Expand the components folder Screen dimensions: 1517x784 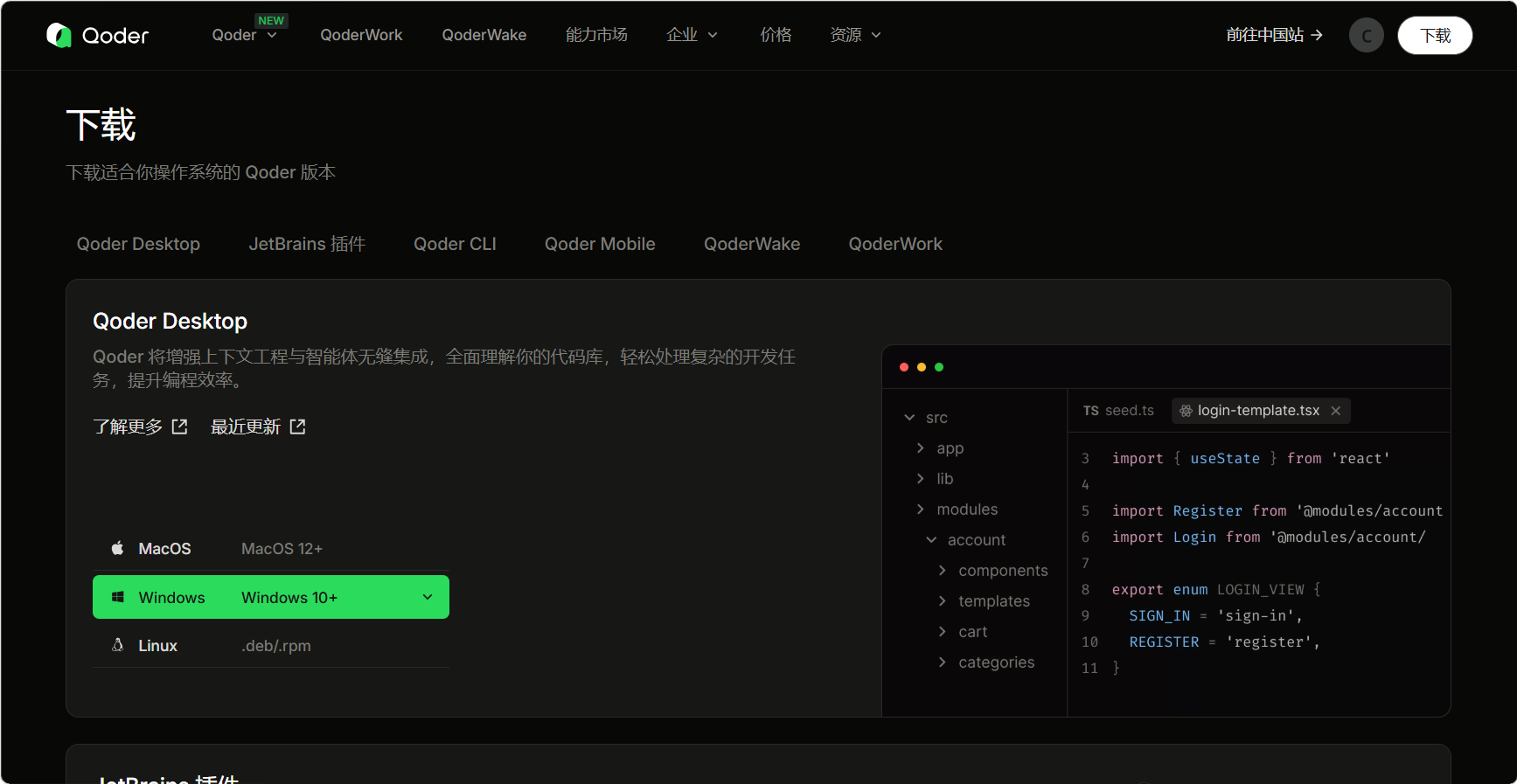point(942,571)
